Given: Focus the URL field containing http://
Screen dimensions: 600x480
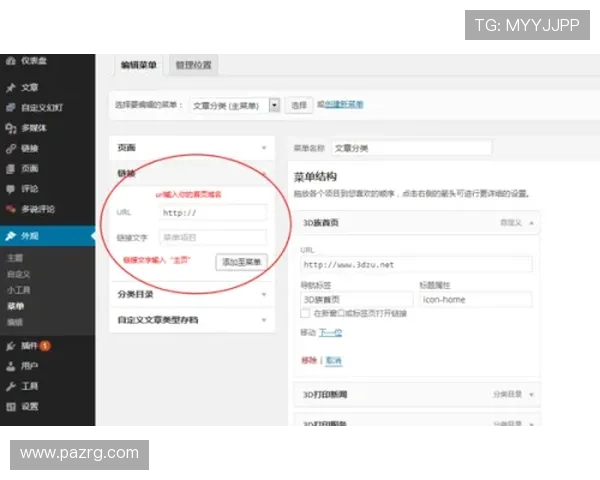Looking at the screenshot, I should tap(213, 213).
